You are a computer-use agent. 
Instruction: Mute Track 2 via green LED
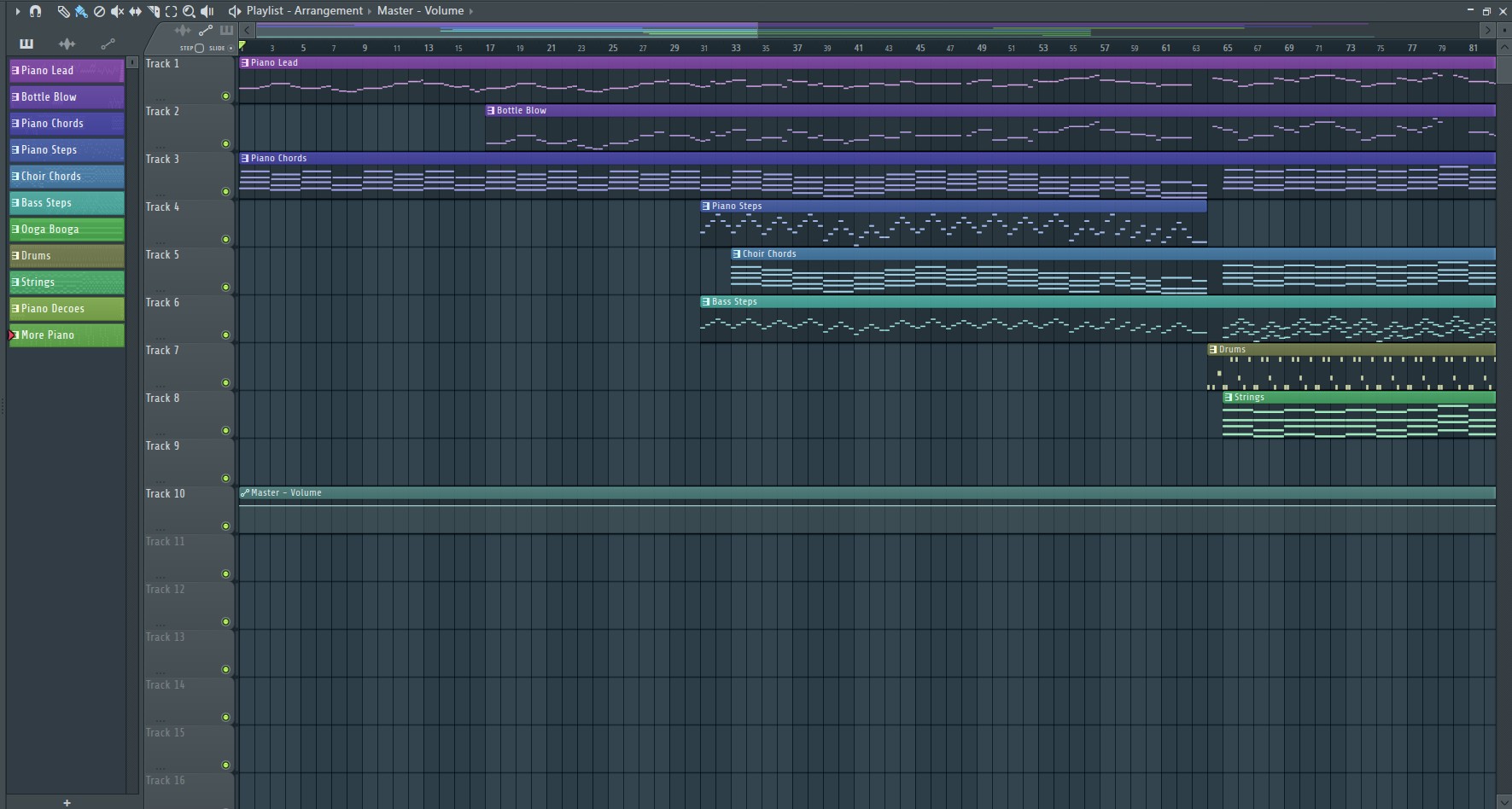point(225,144)
